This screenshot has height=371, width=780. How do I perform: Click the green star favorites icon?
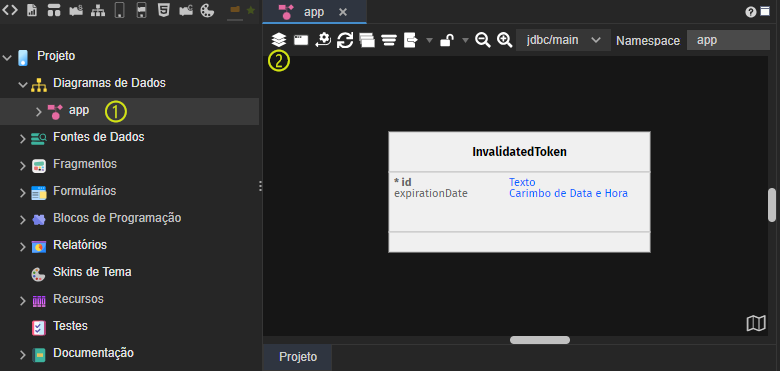tap(251, 10)
